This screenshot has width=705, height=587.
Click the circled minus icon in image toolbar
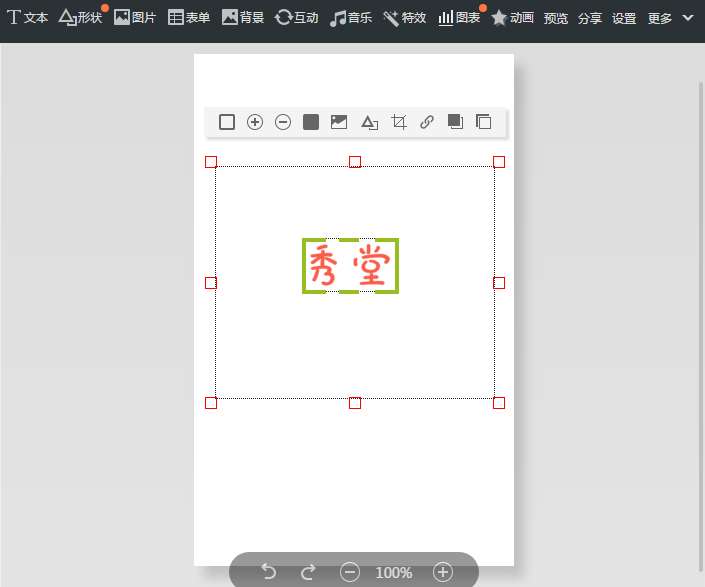click(x=283, y=122)
